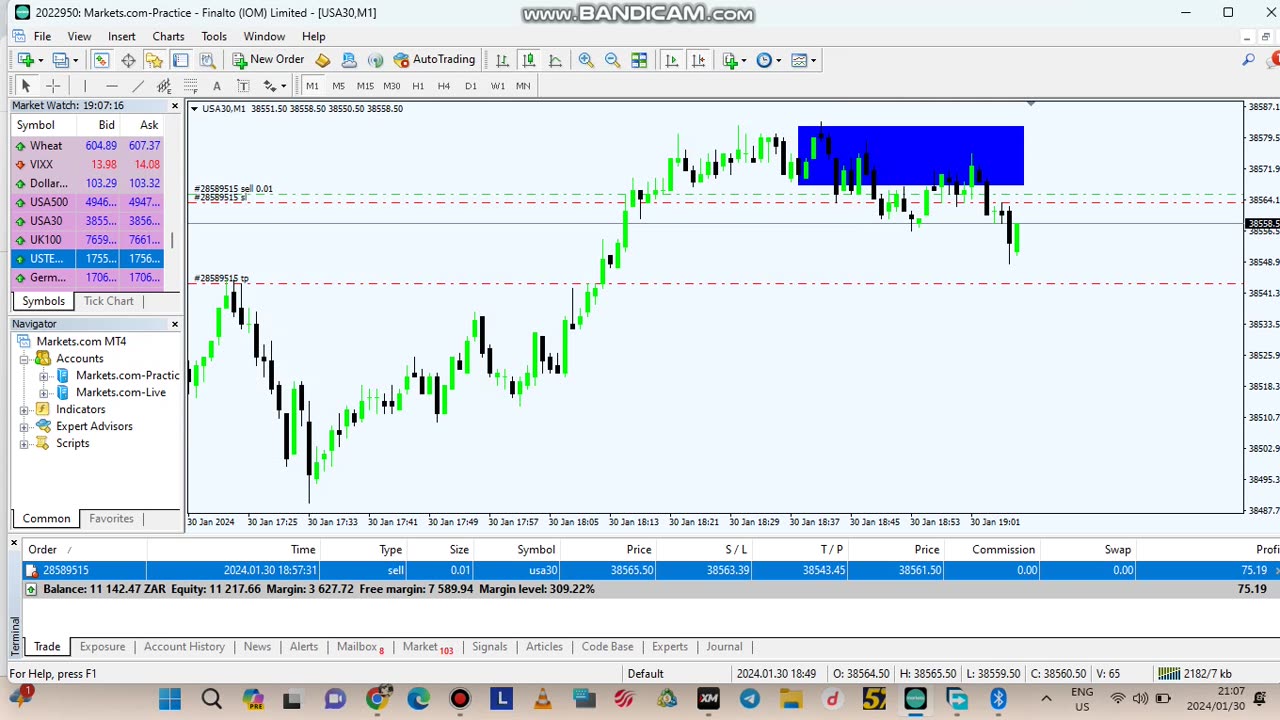Click the New Order button
Screen dimensions: 1280x720
point(268,60)
